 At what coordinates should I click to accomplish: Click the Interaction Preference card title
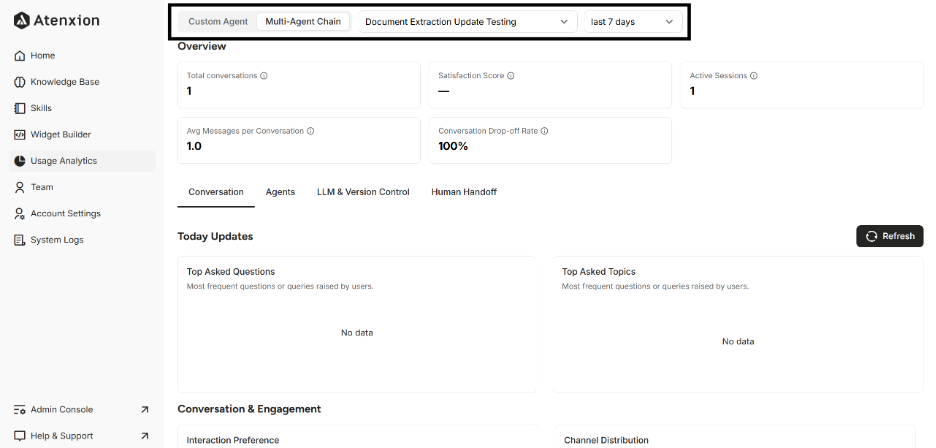click(x=233, y=440)
